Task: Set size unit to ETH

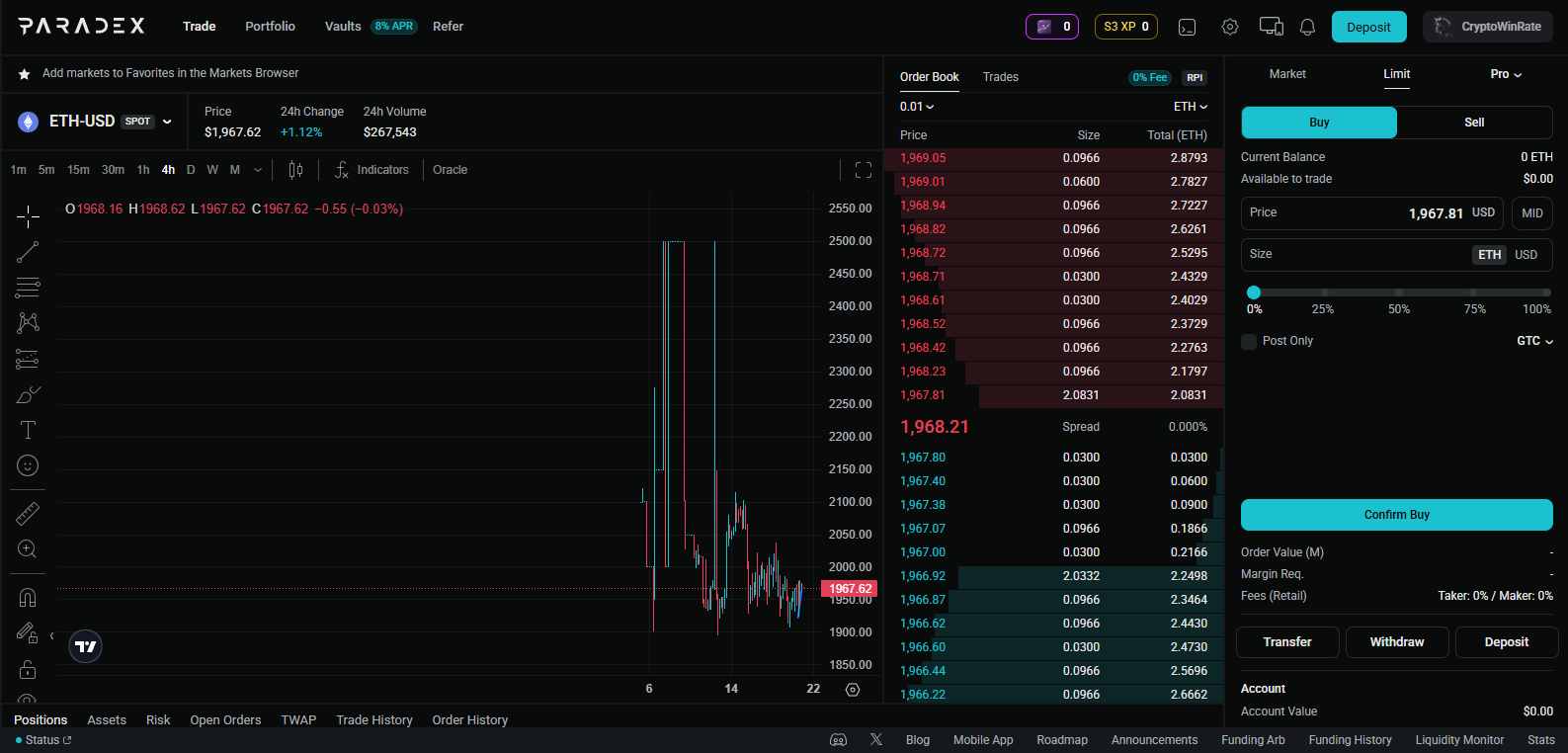Action: (1490, 254)
